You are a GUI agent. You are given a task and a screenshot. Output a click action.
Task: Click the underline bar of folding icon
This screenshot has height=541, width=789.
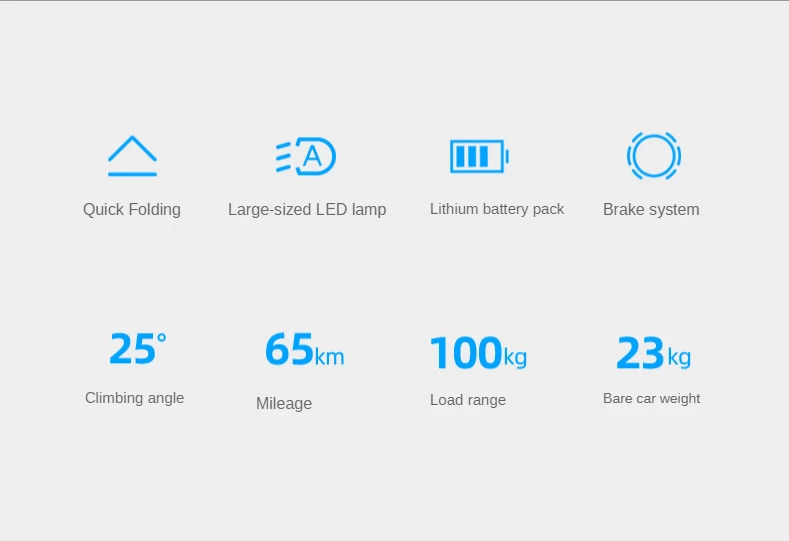click(132, 174)
